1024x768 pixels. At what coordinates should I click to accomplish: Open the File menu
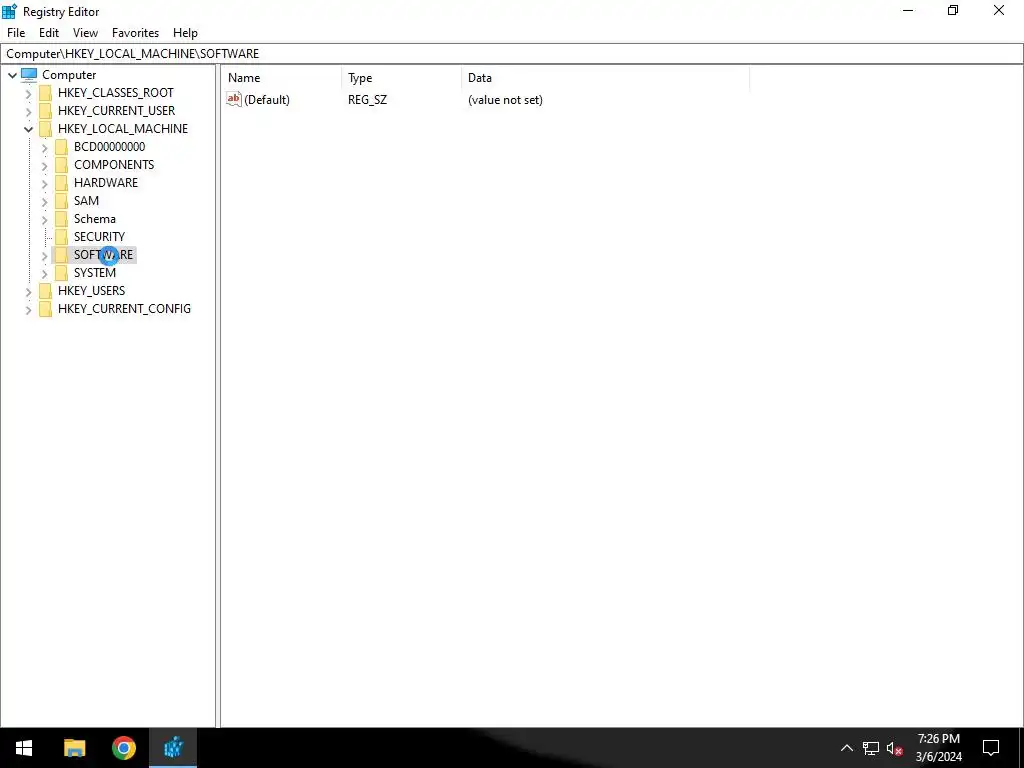(x=16, y=33)
